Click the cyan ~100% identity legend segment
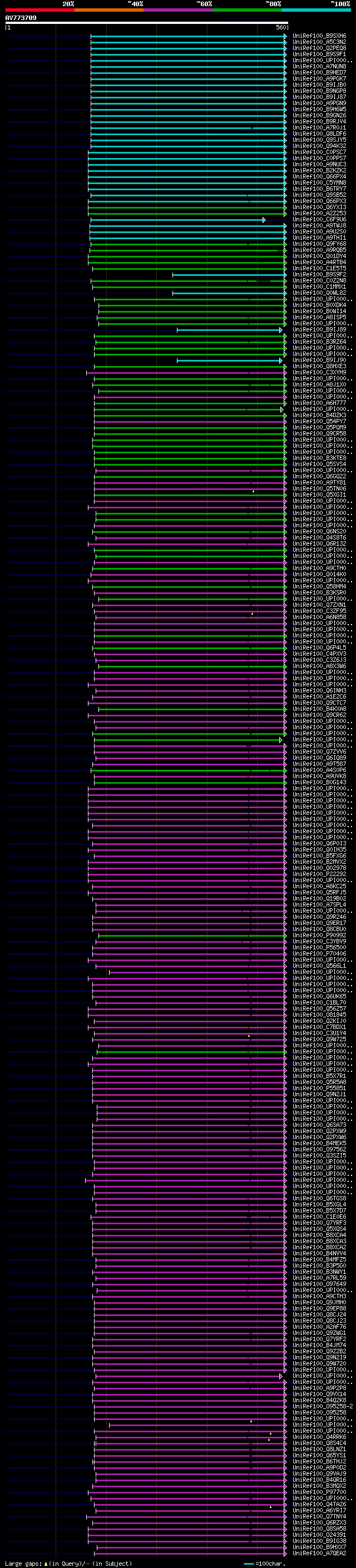Screen dimensions: 356x1568 [316, 10]
